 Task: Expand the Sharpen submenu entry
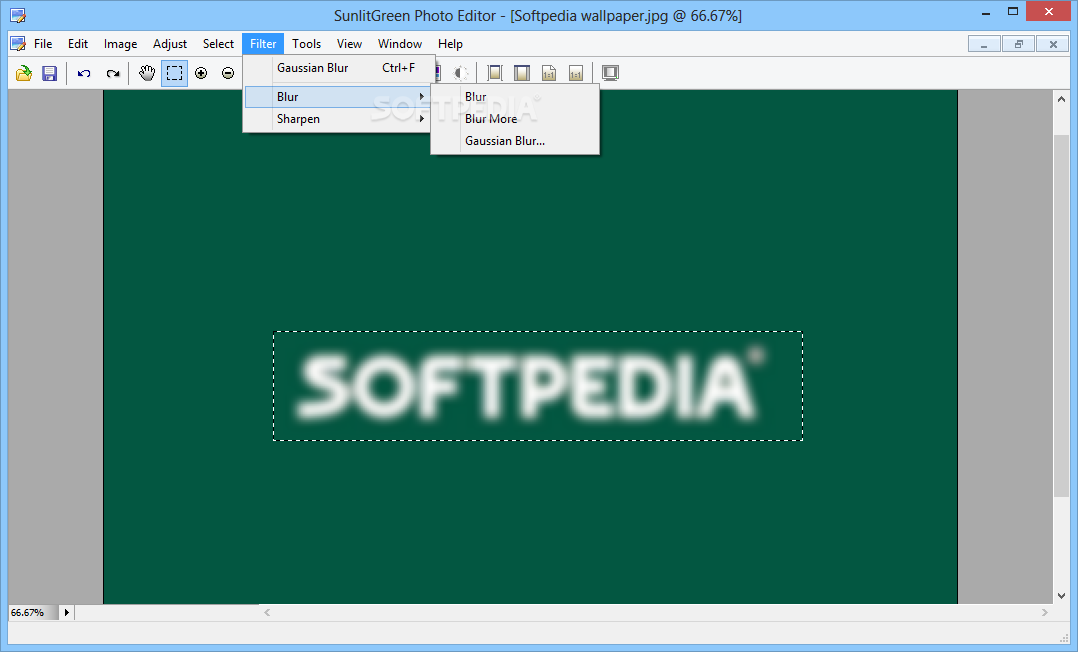[x=338, y=119]
